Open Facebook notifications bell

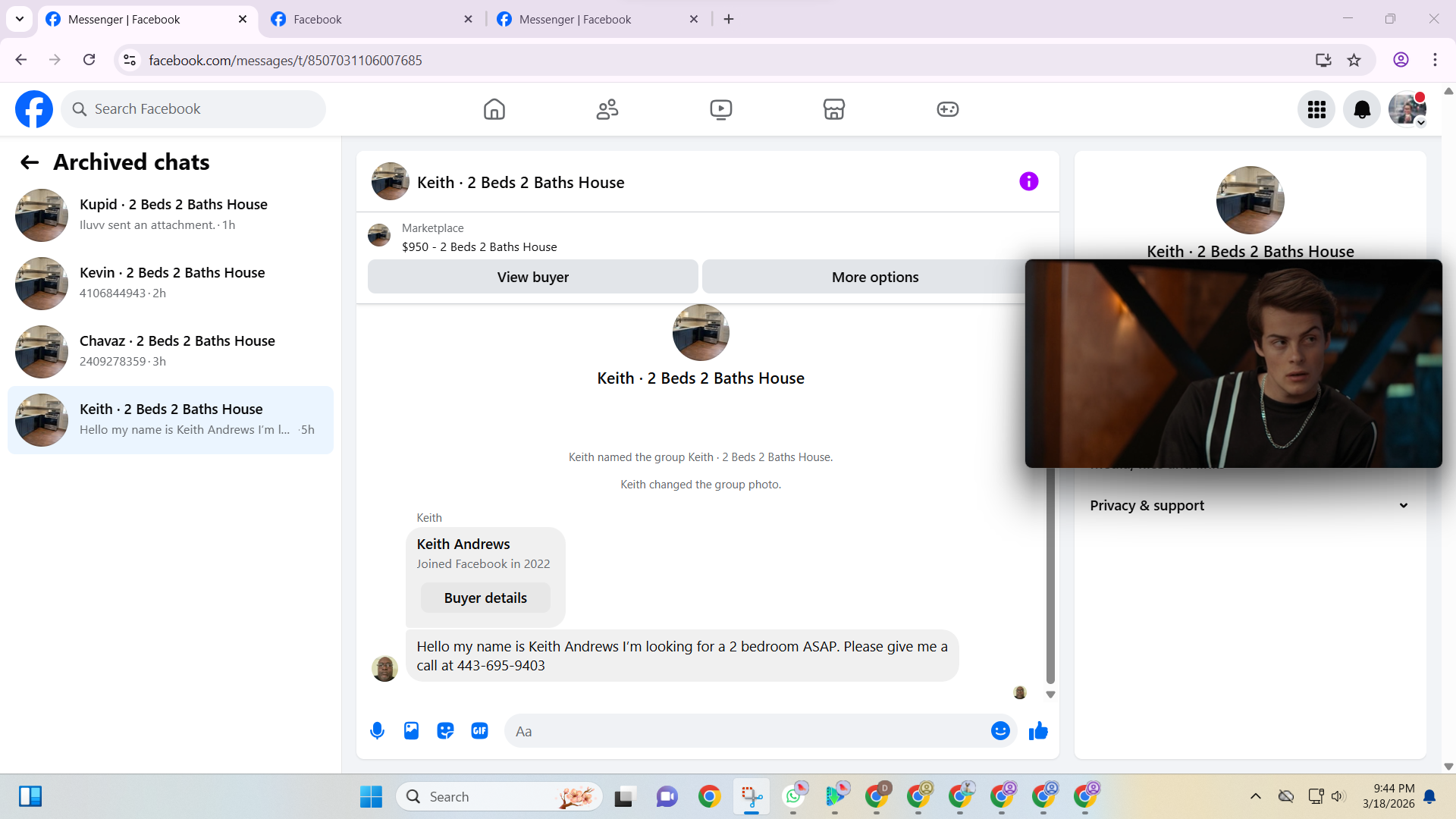pos(1362,109)
